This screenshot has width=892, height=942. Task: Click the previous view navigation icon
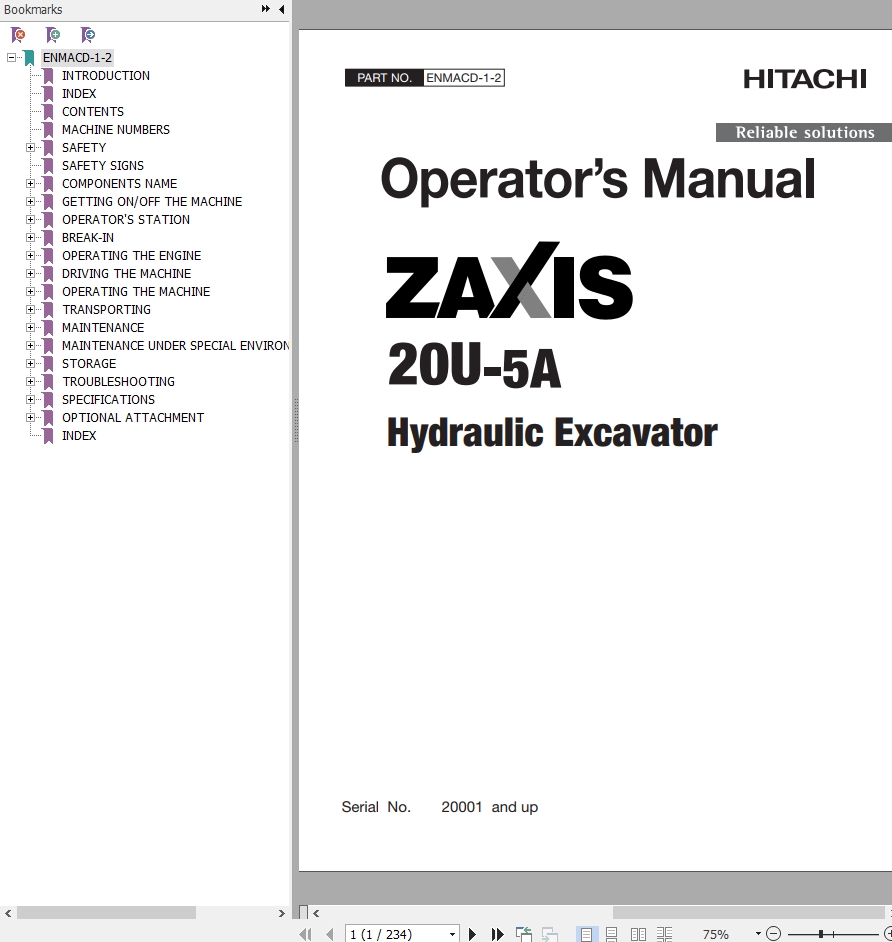524,934
